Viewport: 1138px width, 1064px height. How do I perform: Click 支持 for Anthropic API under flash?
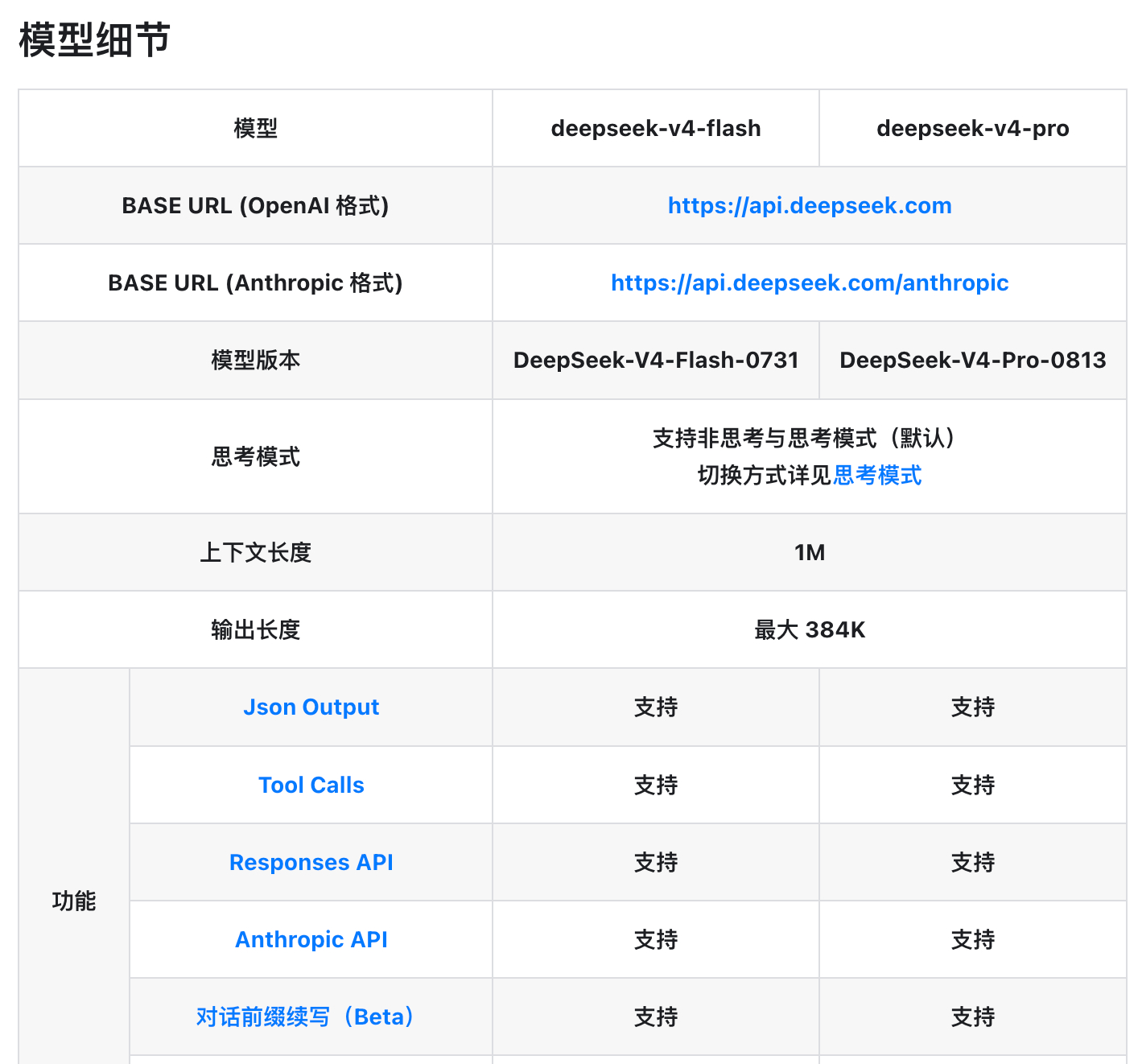(x=656, y=940)
